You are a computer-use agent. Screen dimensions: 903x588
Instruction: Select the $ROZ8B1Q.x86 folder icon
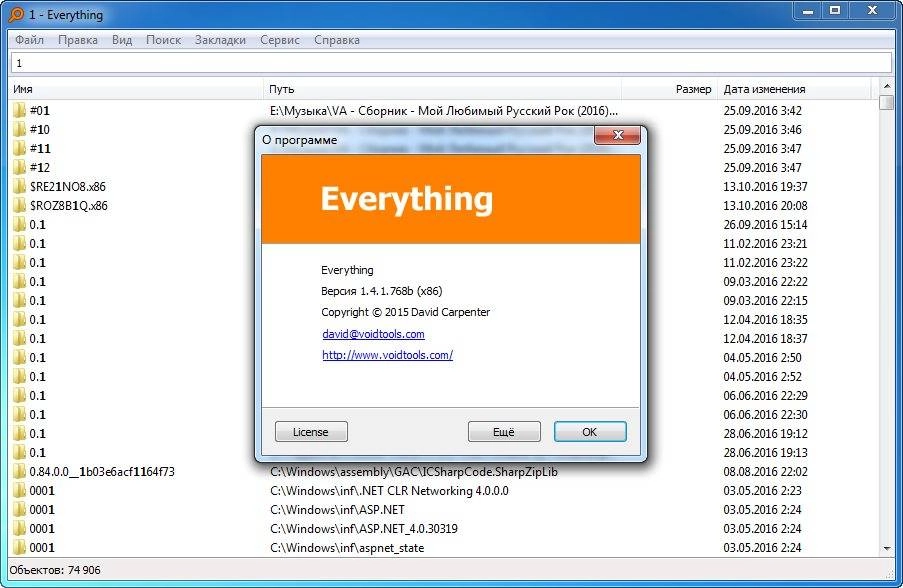click(x=20, y=205)
